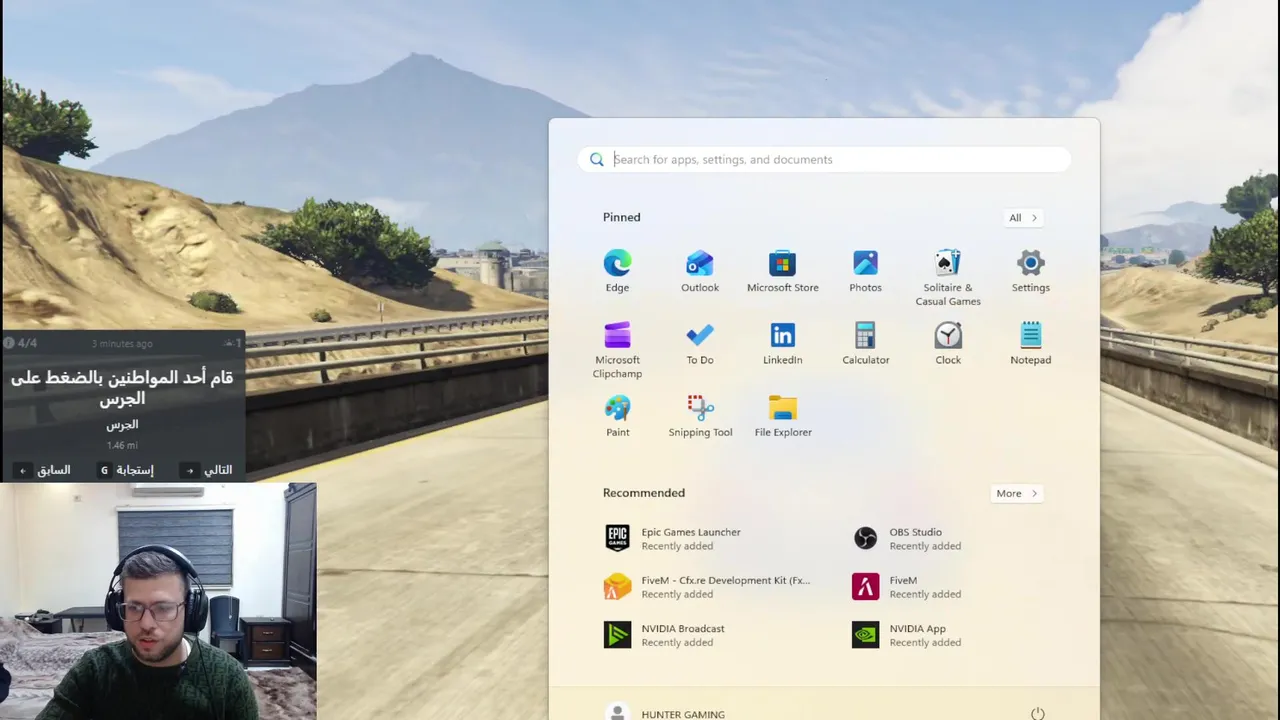
Task: Select the Pinned section heading
Action: (x=621, y=217)
